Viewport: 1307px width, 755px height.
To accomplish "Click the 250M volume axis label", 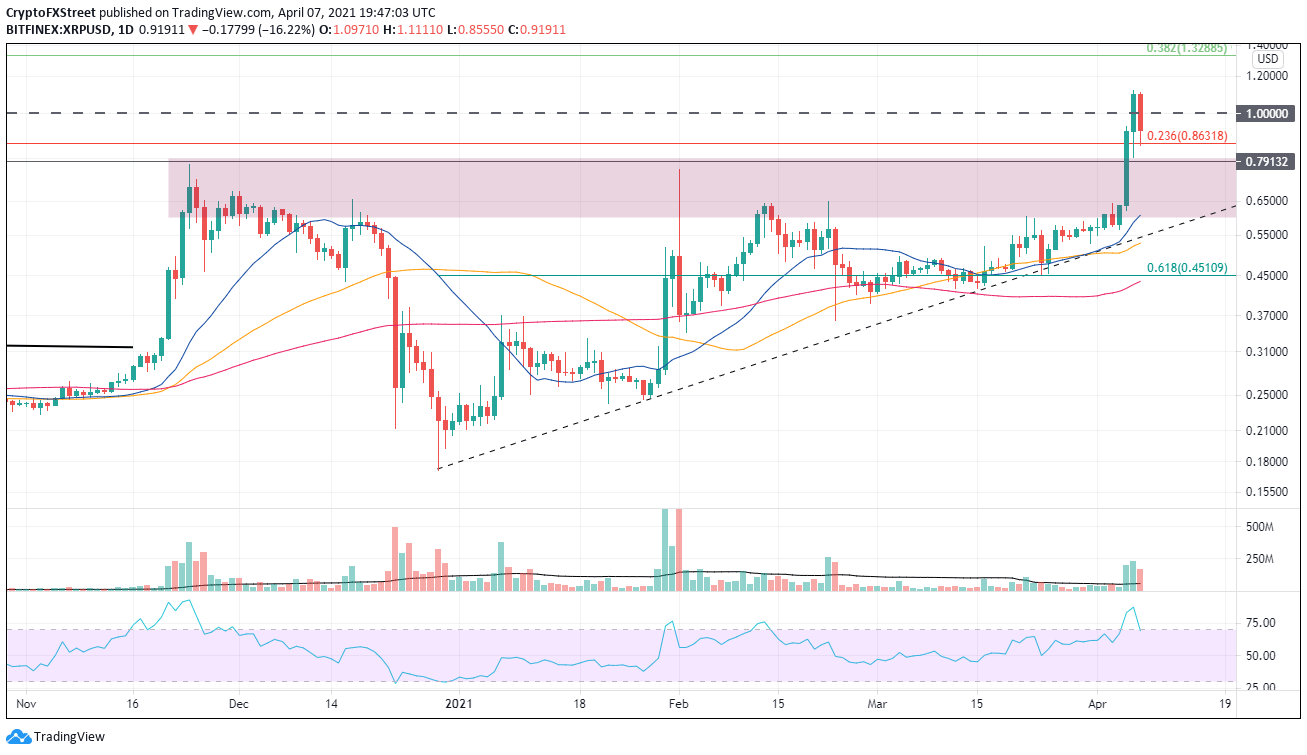I will (1259, 559).
